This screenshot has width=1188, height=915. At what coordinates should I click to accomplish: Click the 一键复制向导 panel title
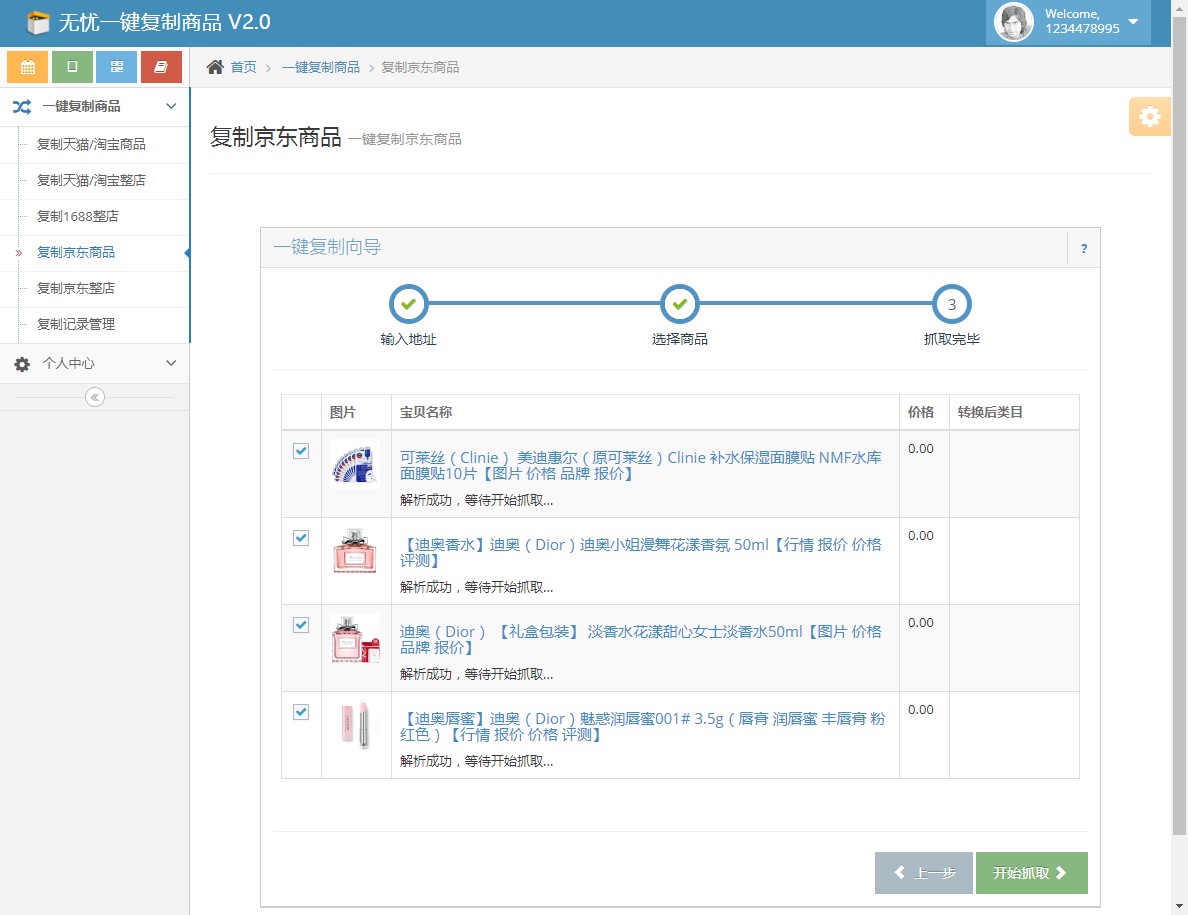[327, 247]
